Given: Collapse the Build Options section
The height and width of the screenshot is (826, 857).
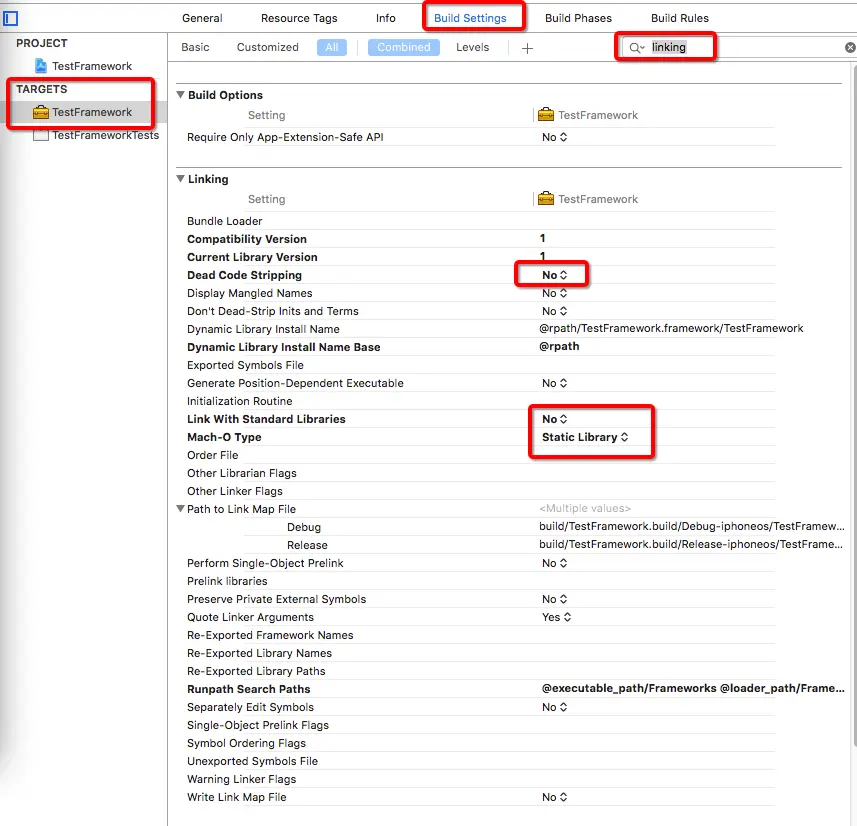Looking at the screenshot, I should click(x=180, y=95).
